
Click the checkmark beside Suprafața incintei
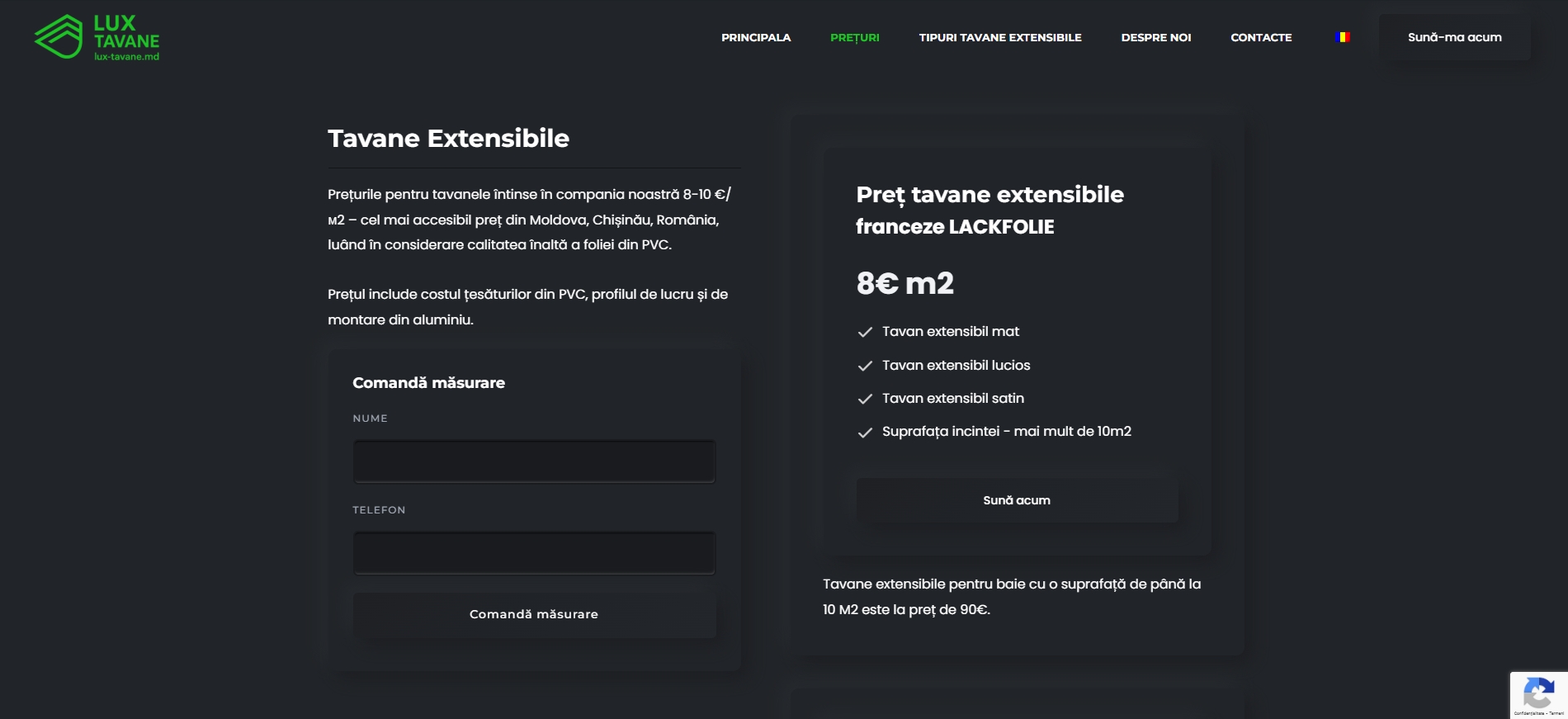(x=865, y=432)
